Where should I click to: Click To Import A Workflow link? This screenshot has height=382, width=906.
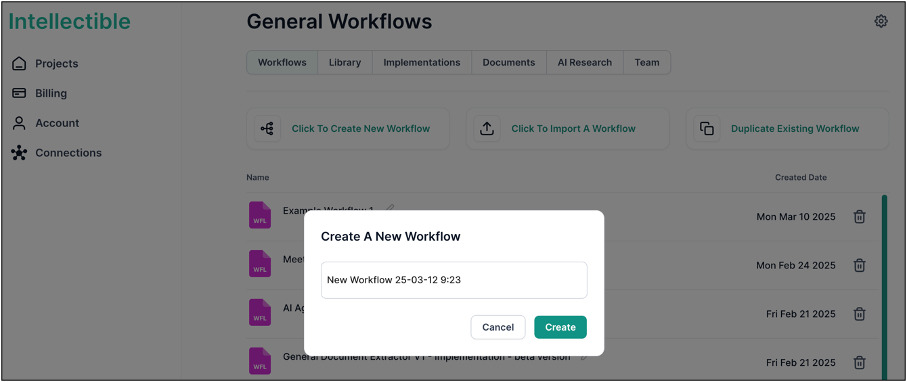point(573,129)
